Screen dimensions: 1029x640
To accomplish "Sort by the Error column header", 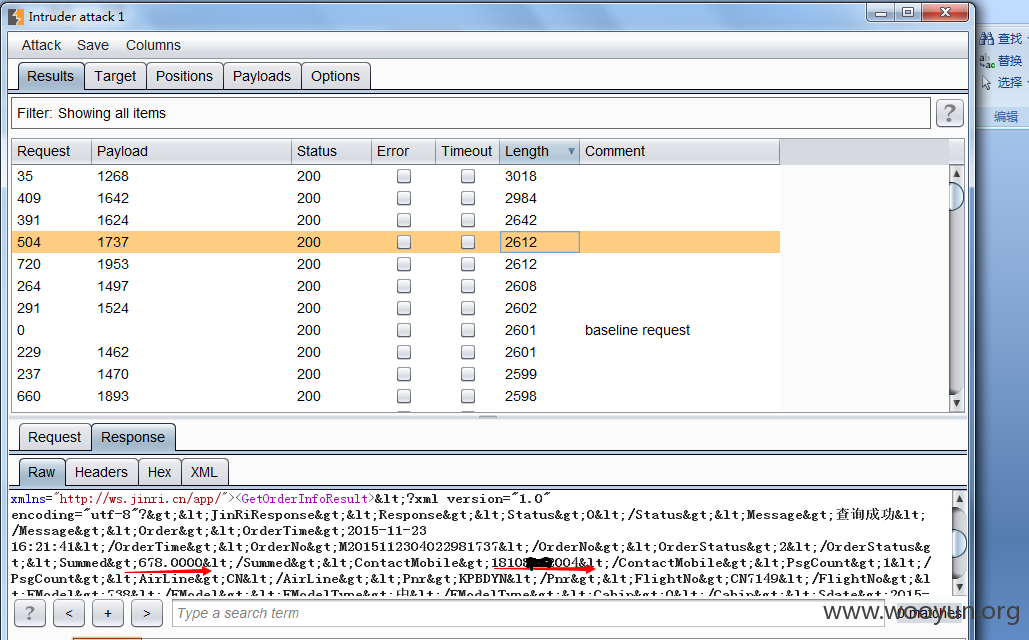I will (404, 152).
